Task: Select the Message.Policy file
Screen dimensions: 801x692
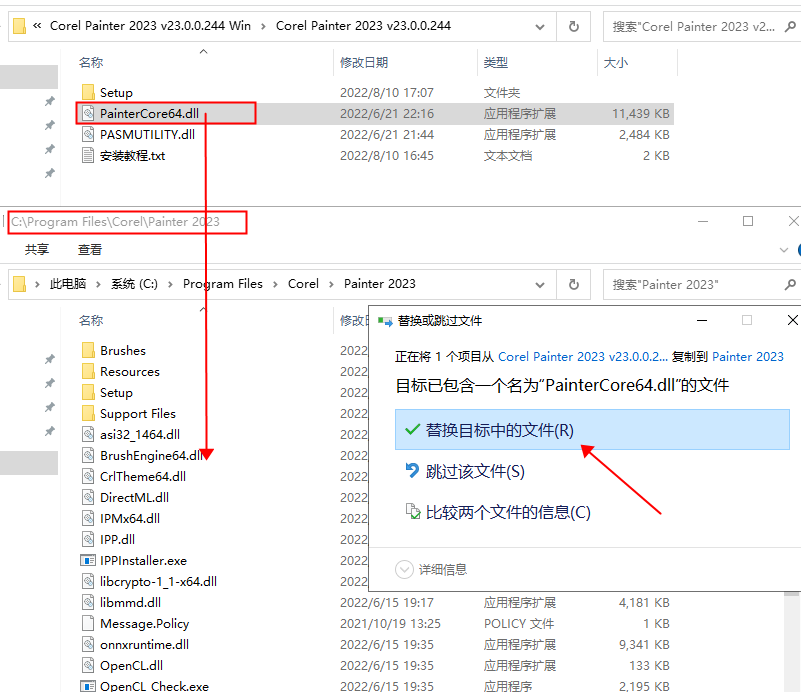Action: [x=144, y=623]
